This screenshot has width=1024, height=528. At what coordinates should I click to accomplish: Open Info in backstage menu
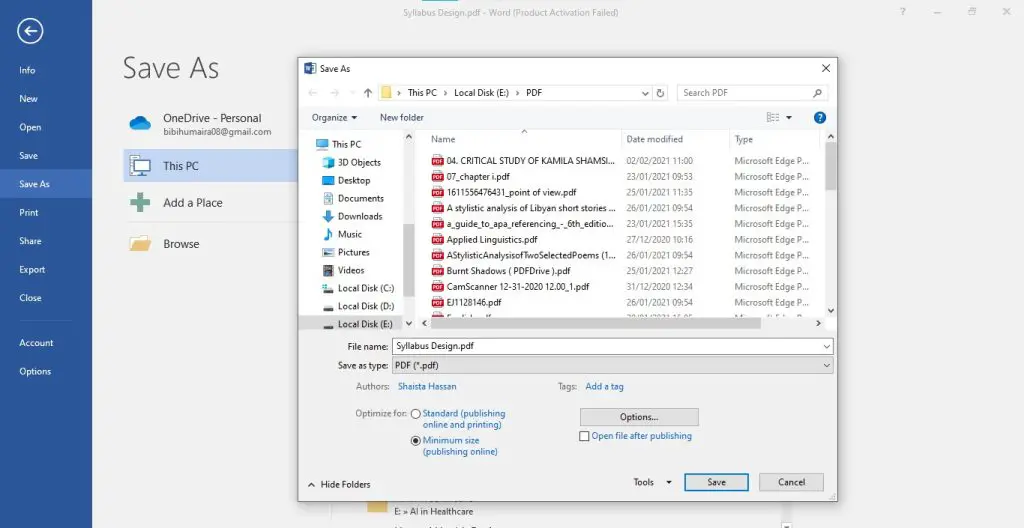[27, 71]
